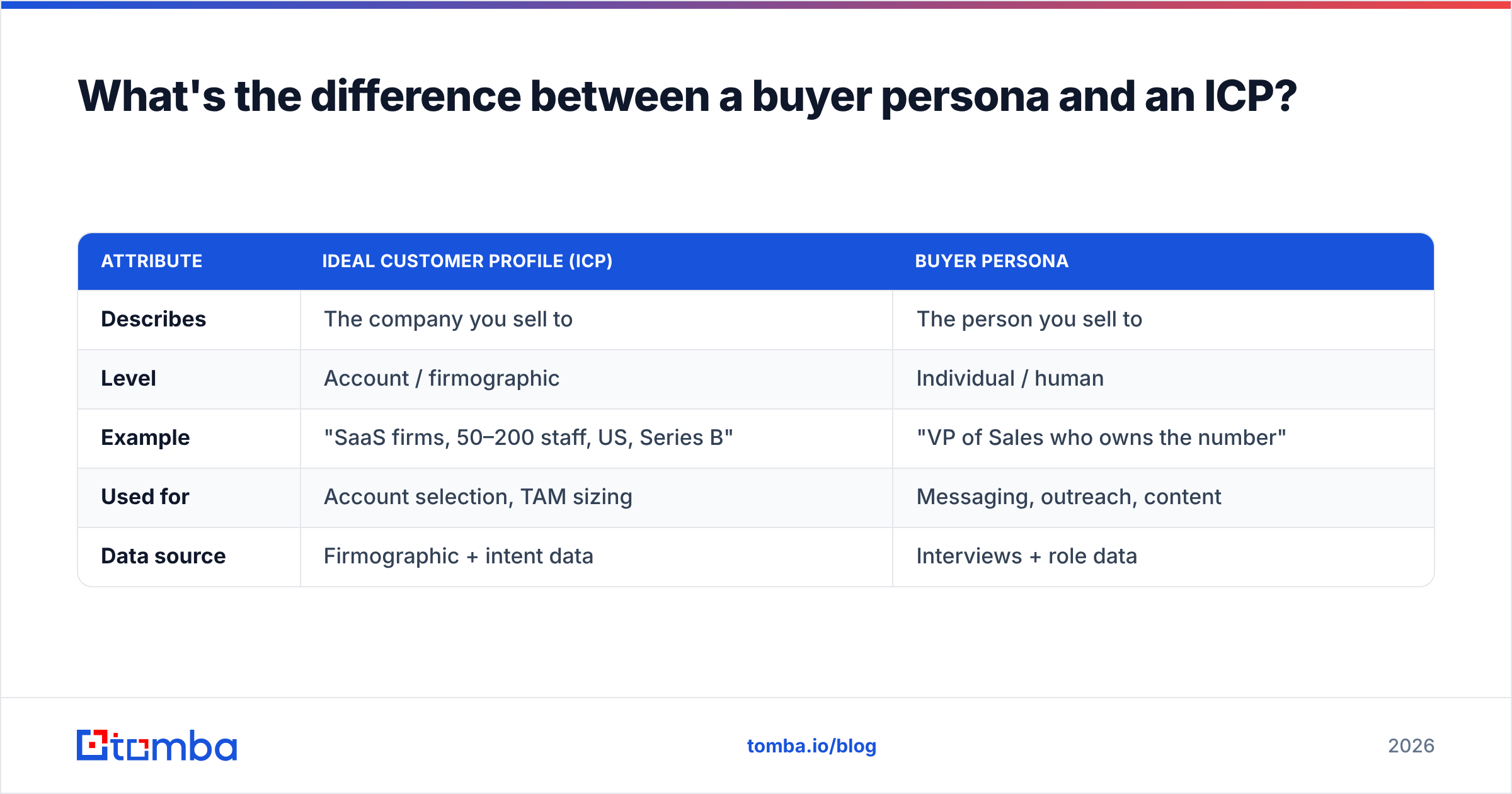Open the tomba.io/blog link
Image resolution: width=1512 pixels, height=794 pixels.
coord(811,746)
